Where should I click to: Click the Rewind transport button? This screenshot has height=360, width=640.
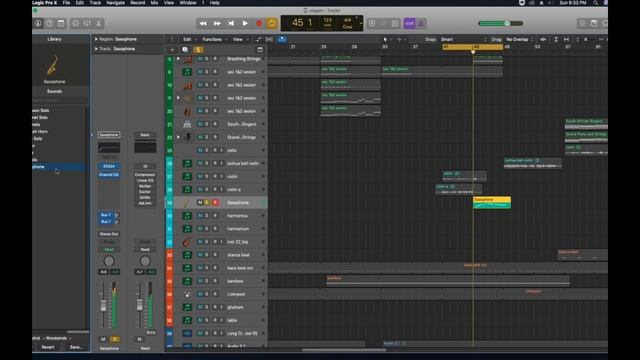203,24
